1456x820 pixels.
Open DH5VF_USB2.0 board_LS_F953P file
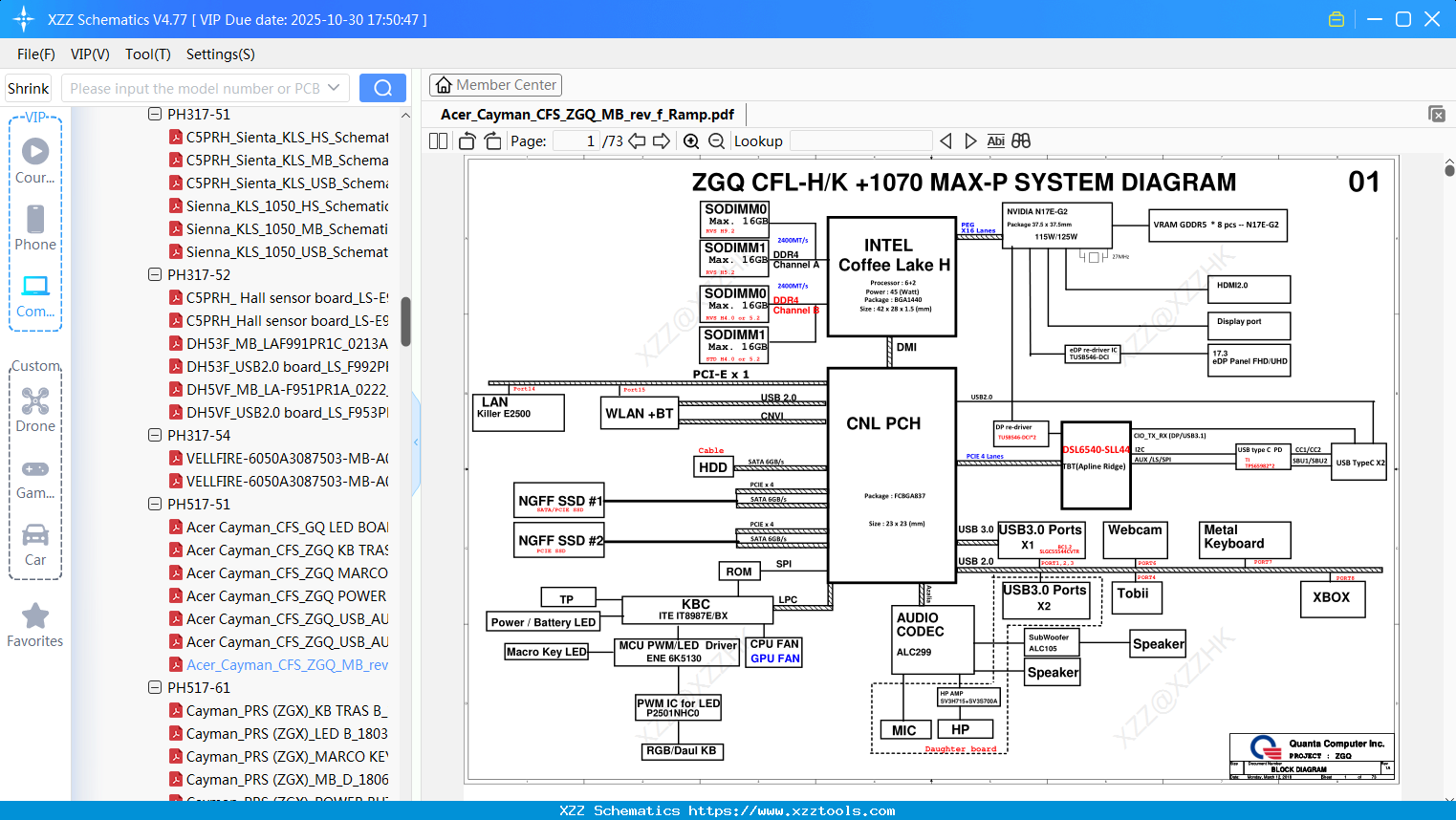[287, 412]
